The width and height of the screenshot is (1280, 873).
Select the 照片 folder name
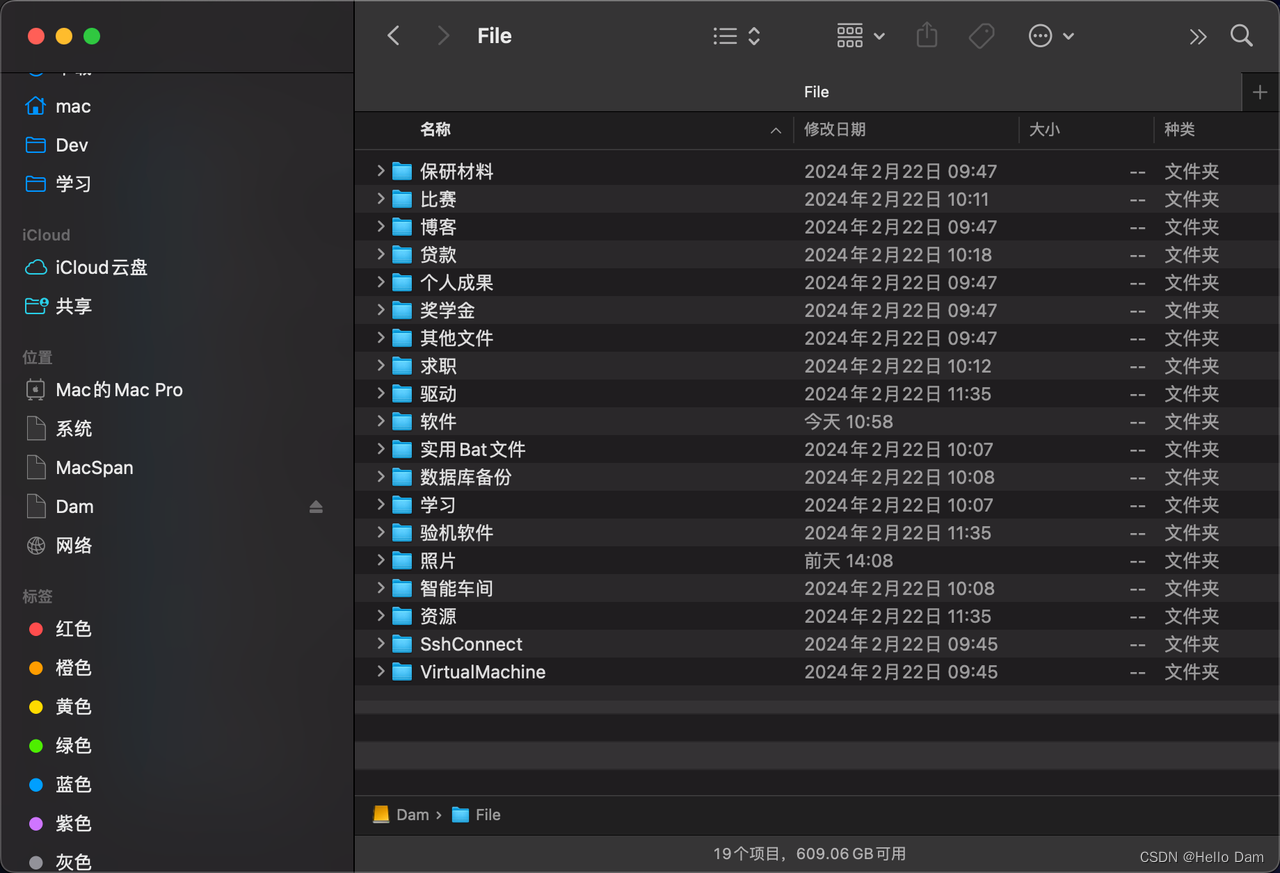pyautogui.click(x=438, y=561)
